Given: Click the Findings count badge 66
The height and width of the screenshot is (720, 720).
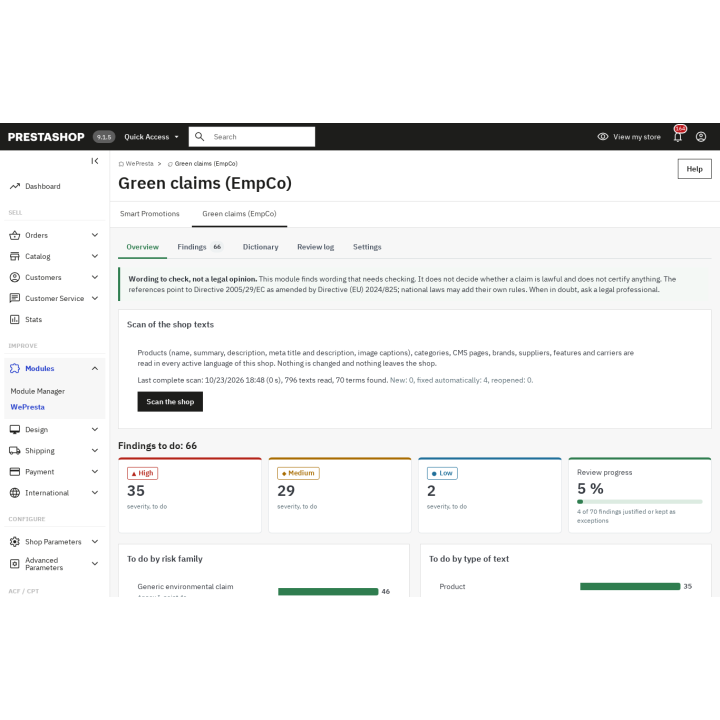Looking at the screenshot, I should 217,247.
